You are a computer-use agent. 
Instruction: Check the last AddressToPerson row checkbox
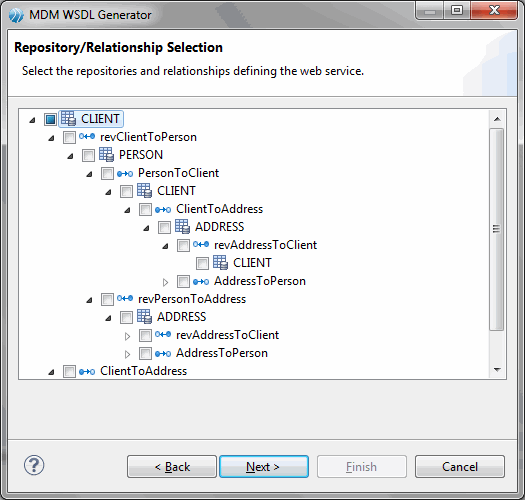coord(145,353)
